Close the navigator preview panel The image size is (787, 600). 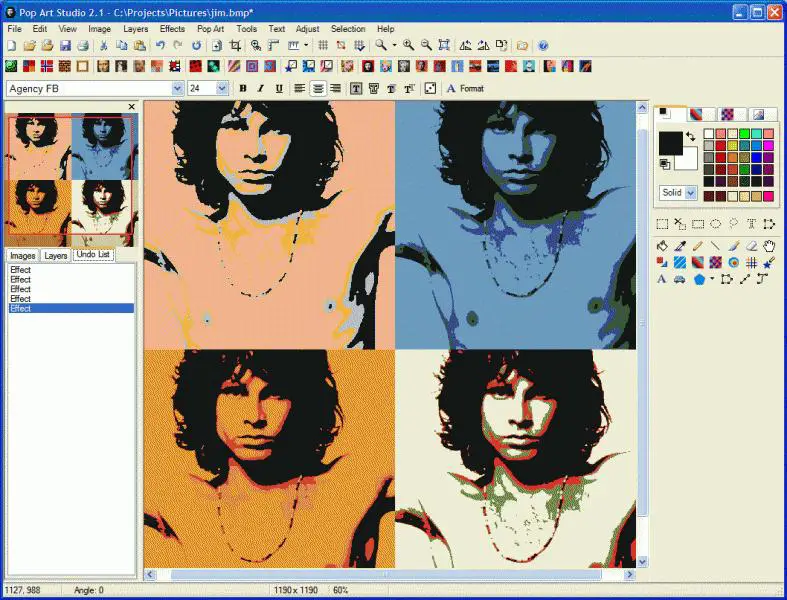pyautogui.click(x=132, y=107)
